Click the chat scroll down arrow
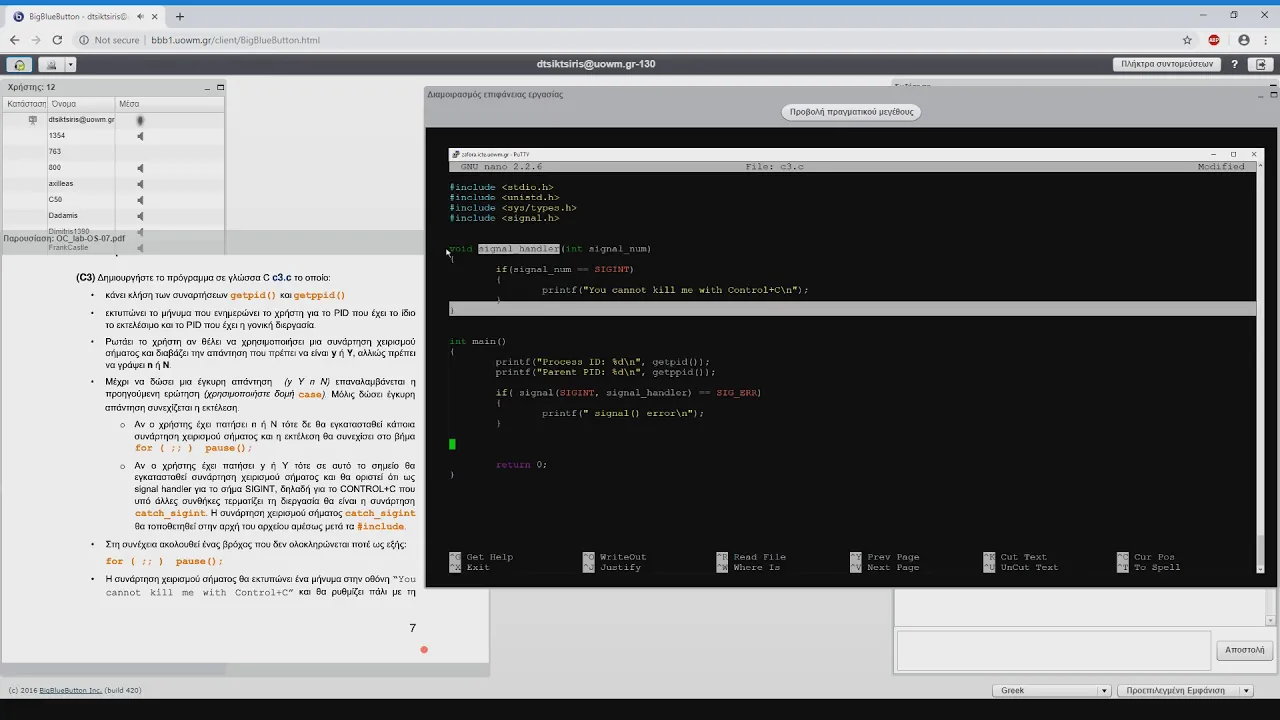The width and height of the screenshot is (1280, 720). click(x=1271, y=621)
